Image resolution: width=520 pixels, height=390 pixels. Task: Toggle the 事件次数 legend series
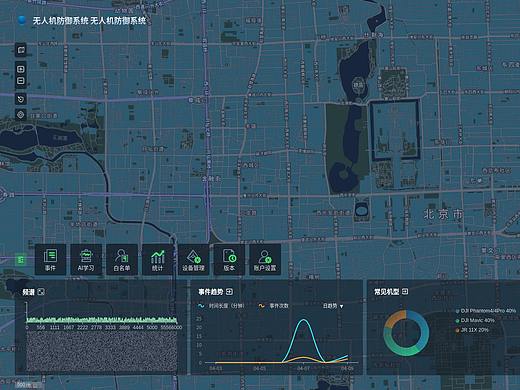274,306
